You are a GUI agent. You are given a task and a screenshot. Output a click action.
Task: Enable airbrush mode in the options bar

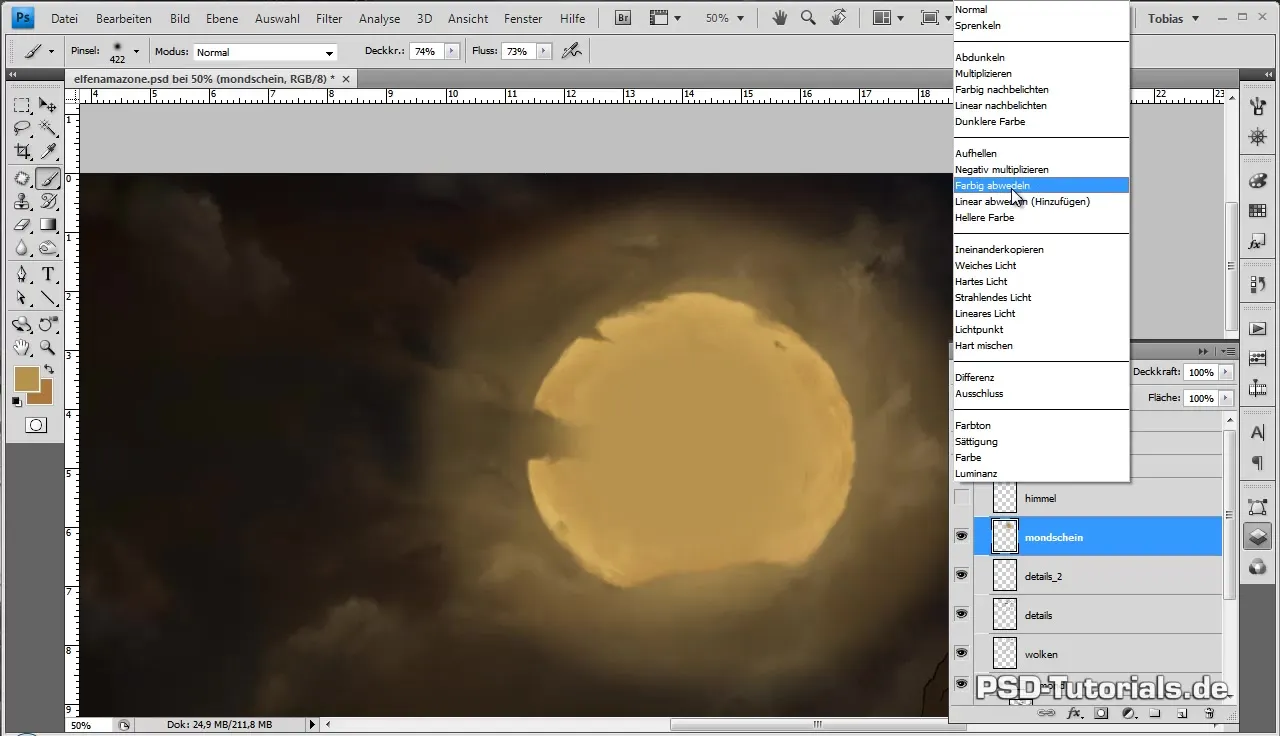point(571,51)
